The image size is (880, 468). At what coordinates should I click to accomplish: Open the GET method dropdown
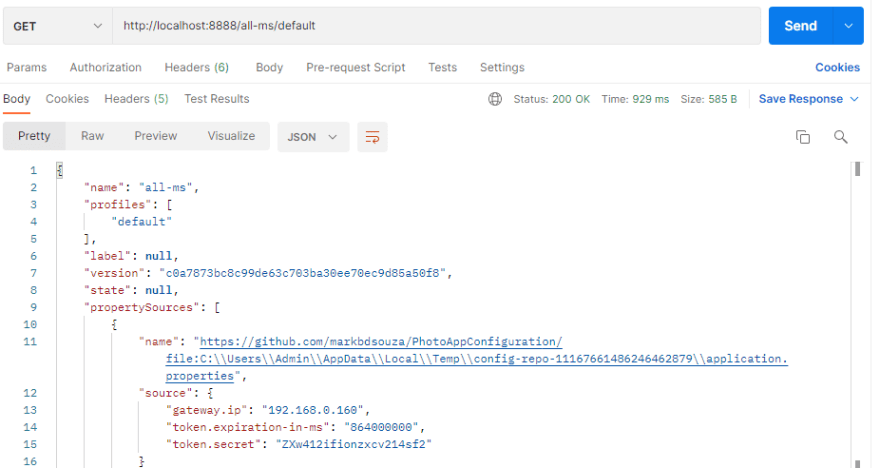(58, 26)
